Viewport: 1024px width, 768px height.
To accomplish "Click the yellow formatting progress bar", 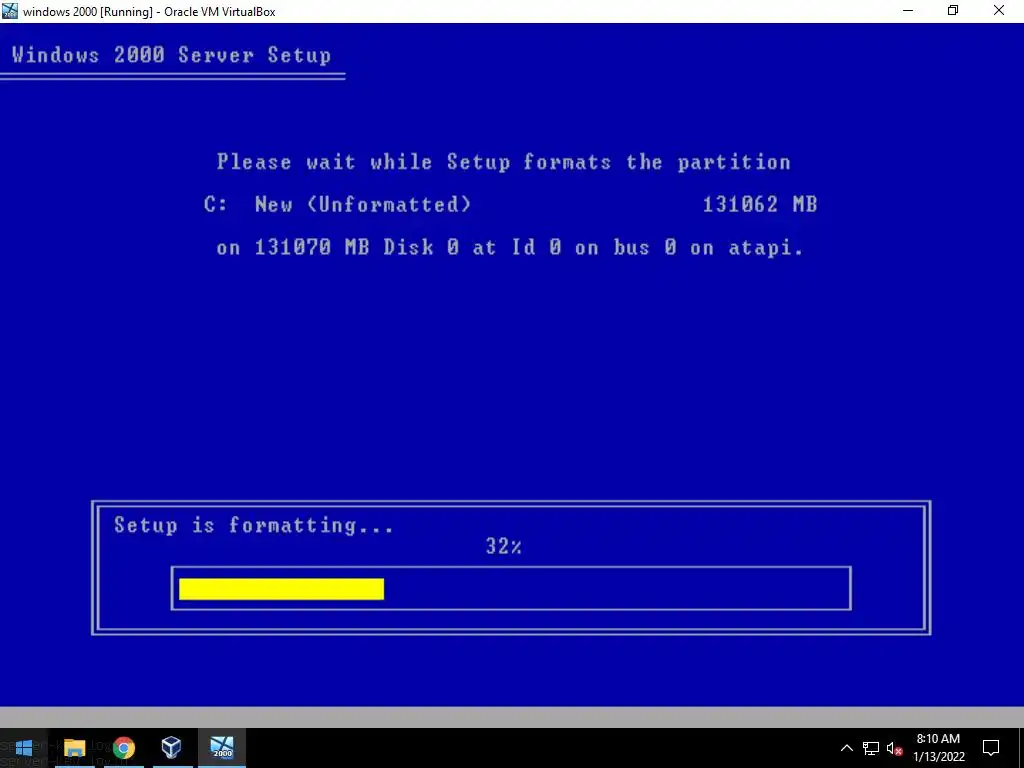I will click(281, 588).
